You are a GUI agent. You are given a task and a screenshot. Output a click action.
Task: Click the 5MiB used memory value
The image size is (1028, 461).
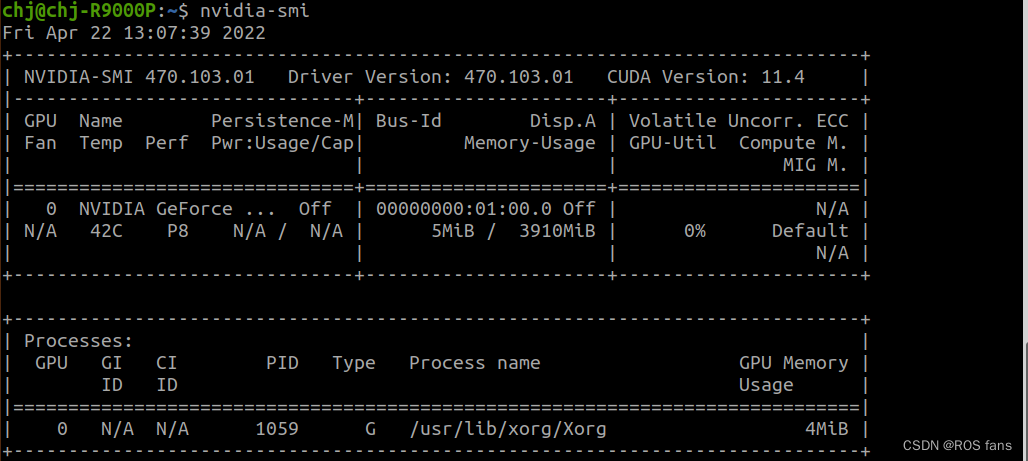453,231
